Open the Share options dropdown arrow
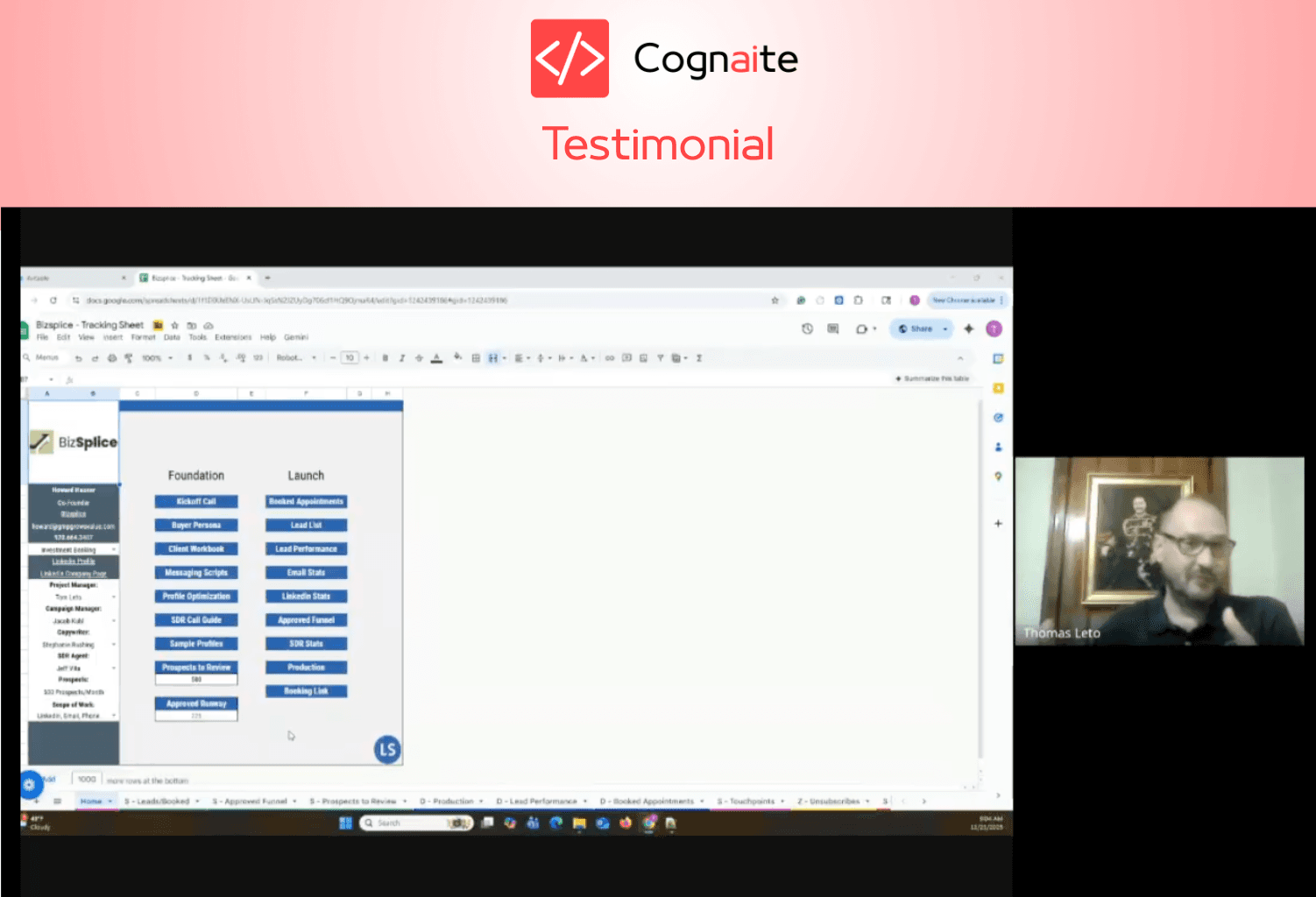1316x897 pixels. (945, 329)
